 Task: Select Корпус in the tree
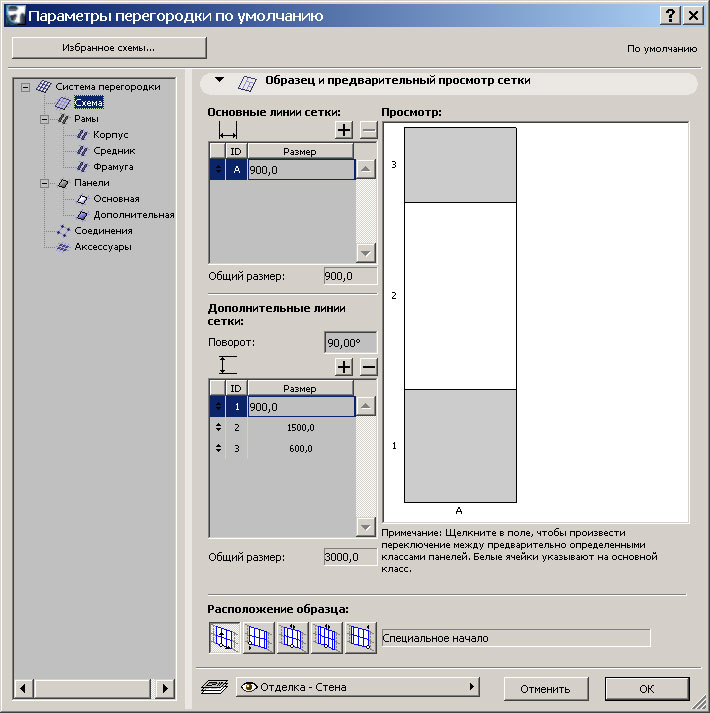(110, 135)
